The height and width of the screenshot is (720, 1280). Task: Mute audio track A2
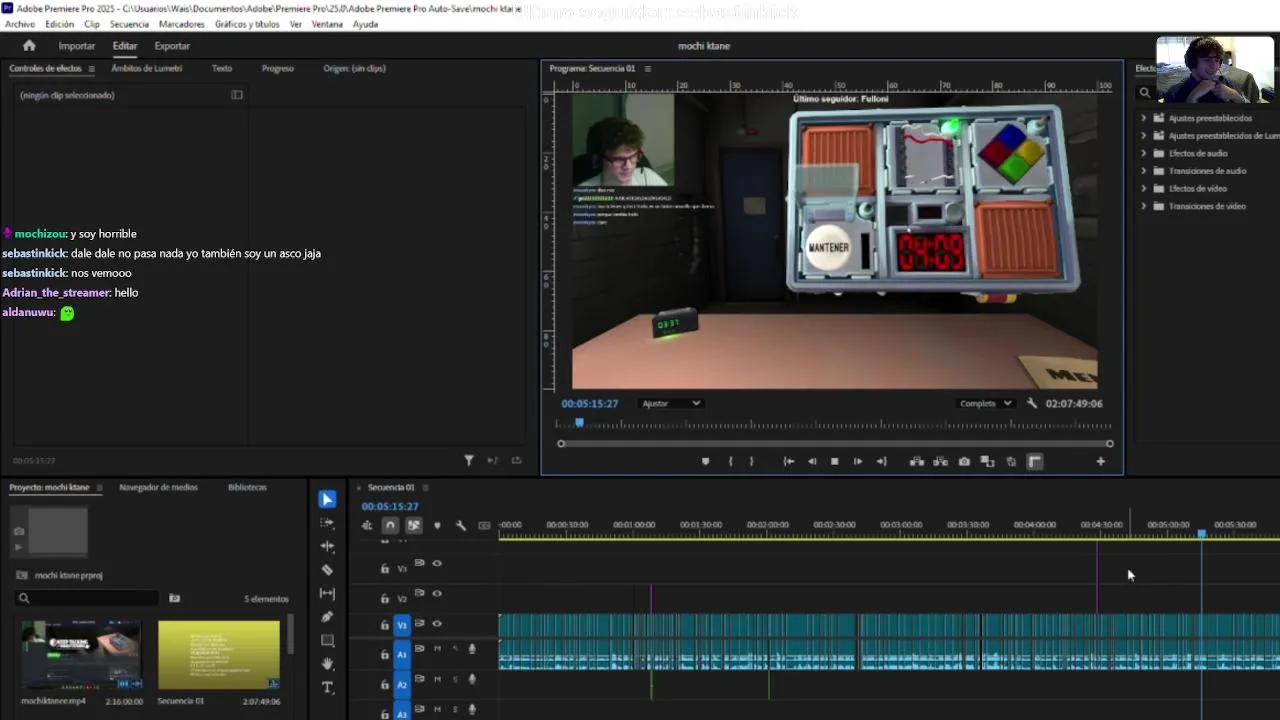coord(437,679)
